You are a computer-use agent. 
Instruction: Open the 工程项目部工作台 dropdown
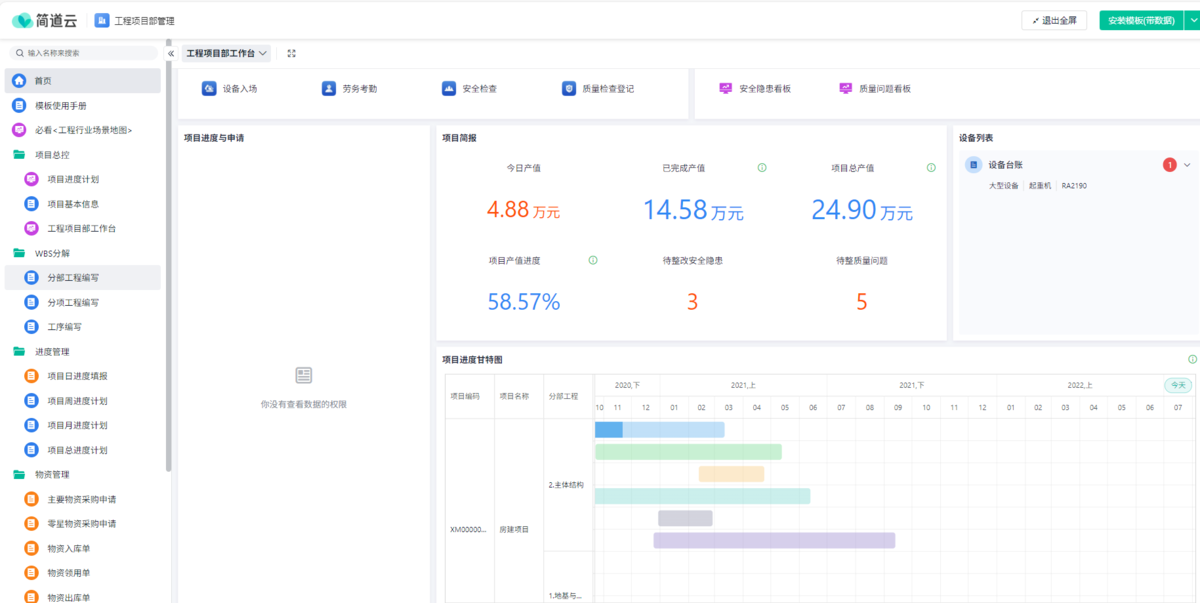click(x=227, y=53)
